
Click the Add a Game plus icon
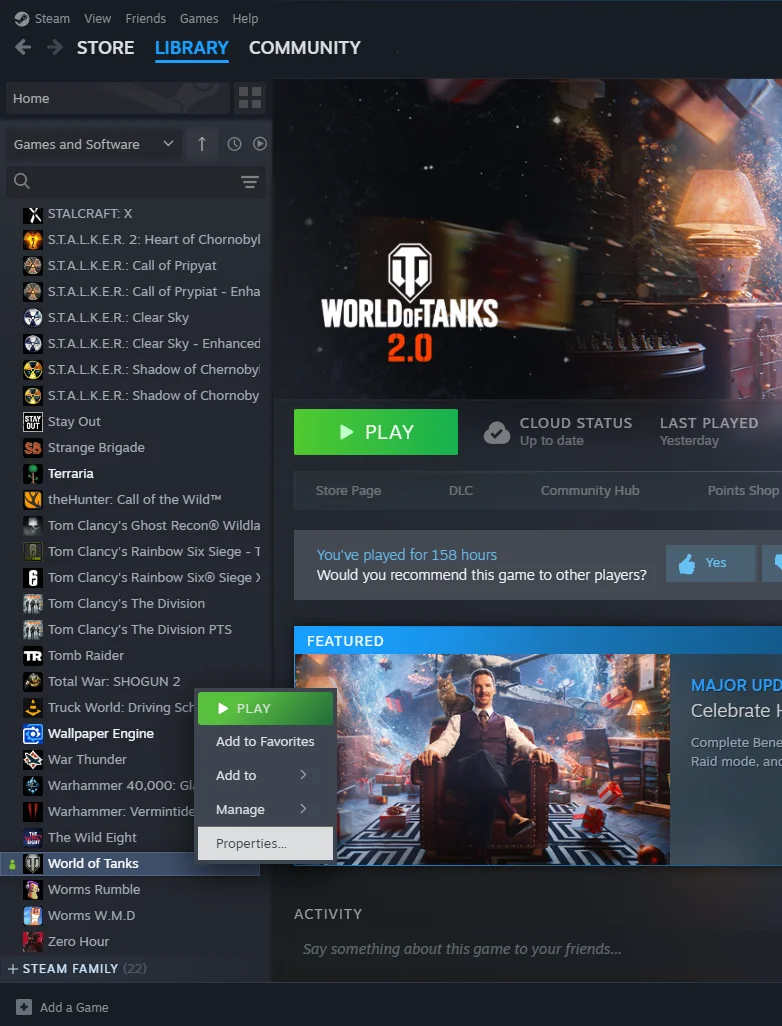click(22, 1007)
